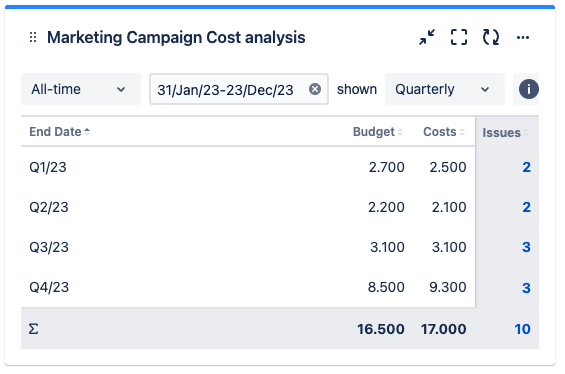Open the 2 issues link for Q2/23

tap(526, 207)
